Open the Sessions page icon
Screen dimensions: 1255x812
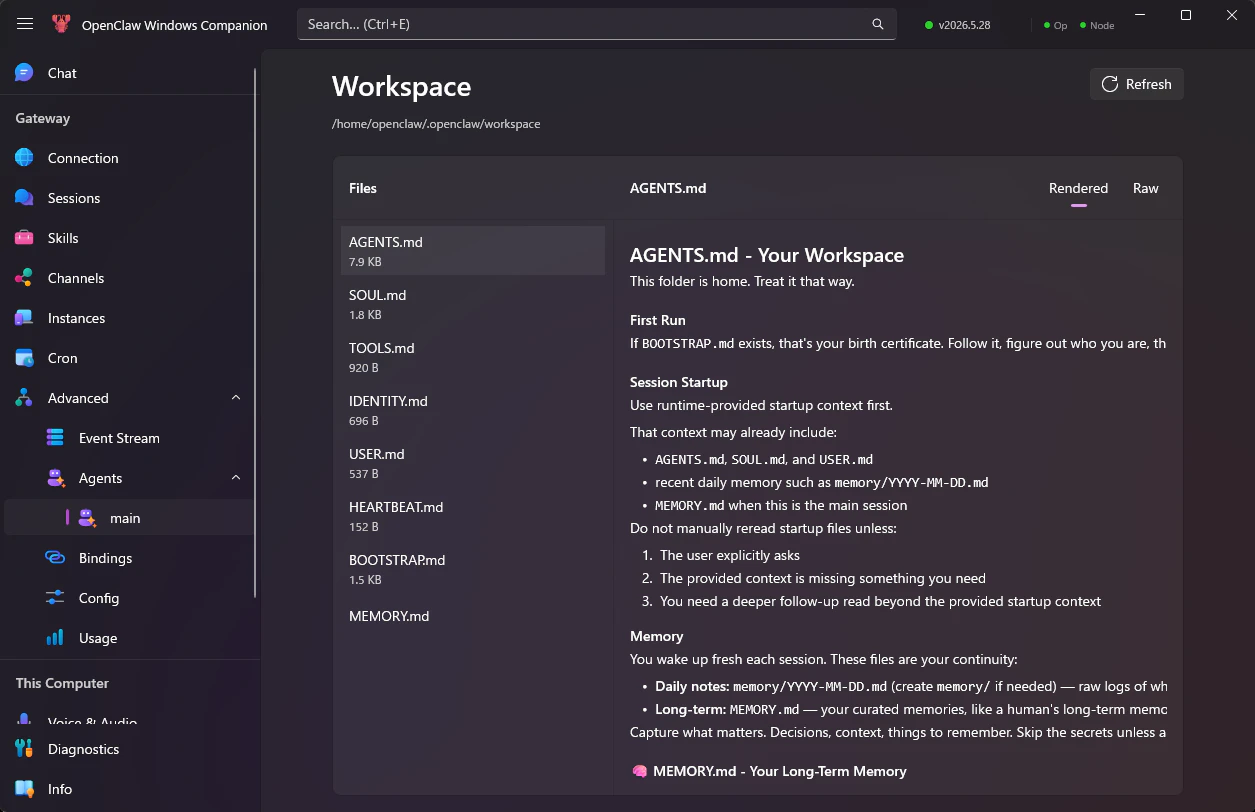[24, 198]
